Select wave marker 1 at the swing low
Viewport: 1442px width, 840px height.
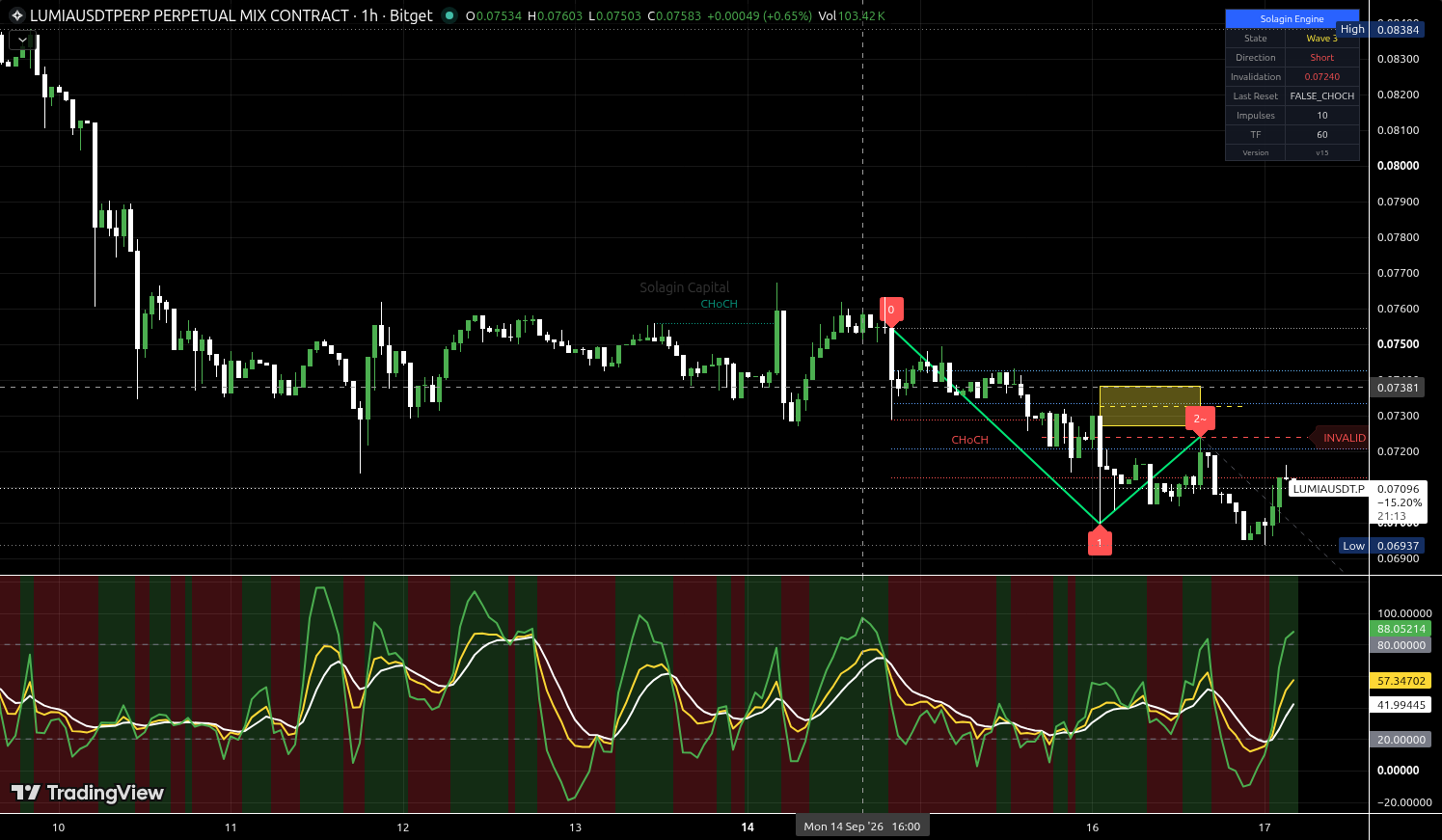coord(1100,542)
